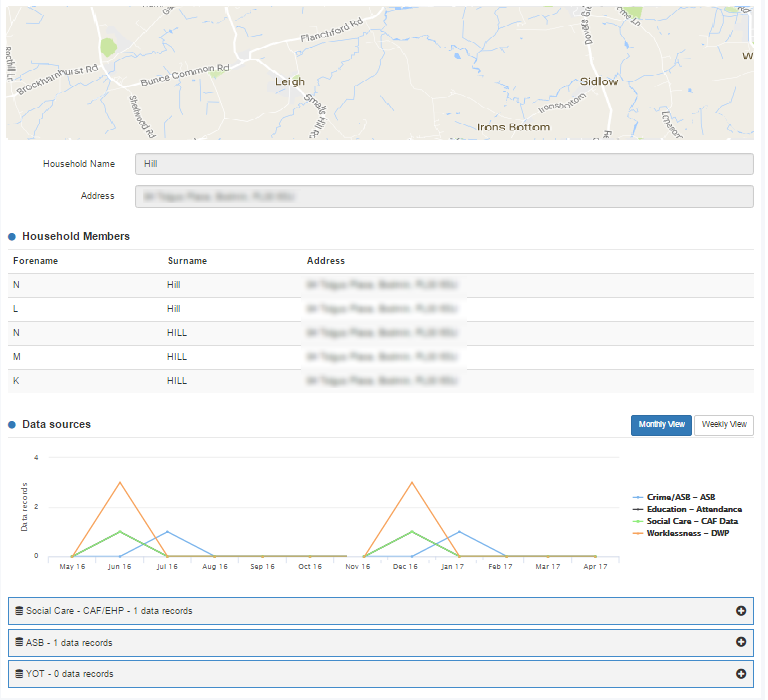Click database icon beside YOT records
Screen dimensions: 768x700
[x=19, y=674]
